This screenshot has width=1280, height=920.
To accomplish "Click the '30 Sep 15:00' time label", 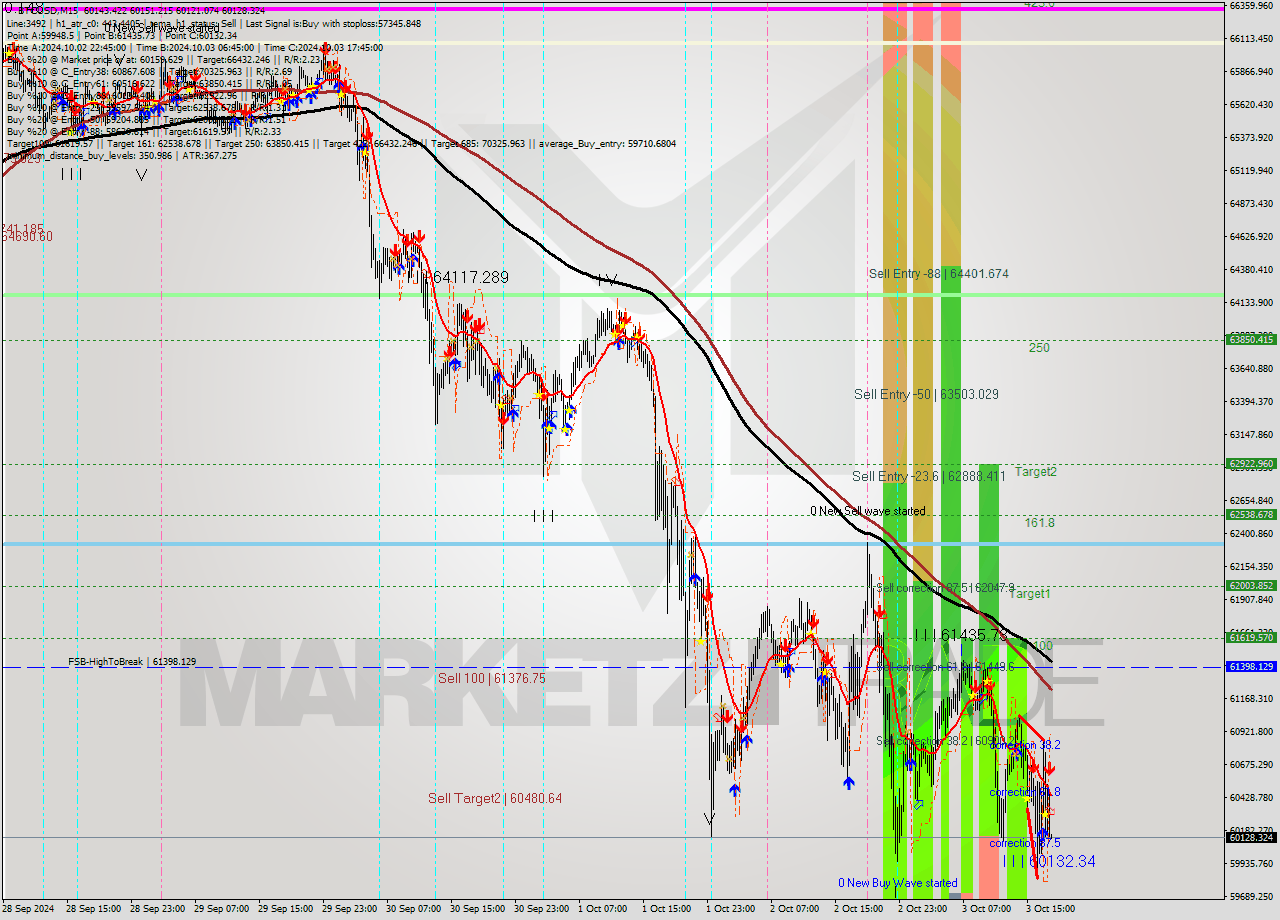I will (x=478, y=909).
